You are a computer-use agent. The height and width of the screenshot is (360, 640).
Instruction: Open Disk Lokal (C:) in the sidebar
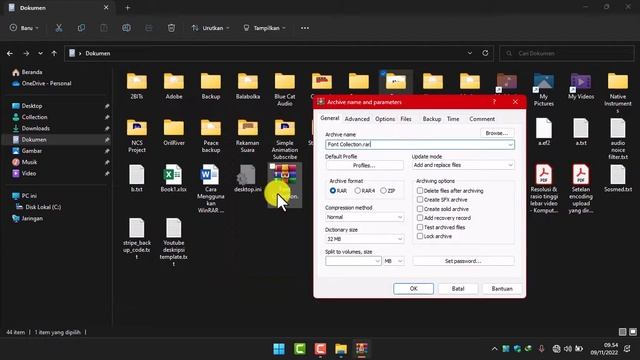tap(43, 207)
